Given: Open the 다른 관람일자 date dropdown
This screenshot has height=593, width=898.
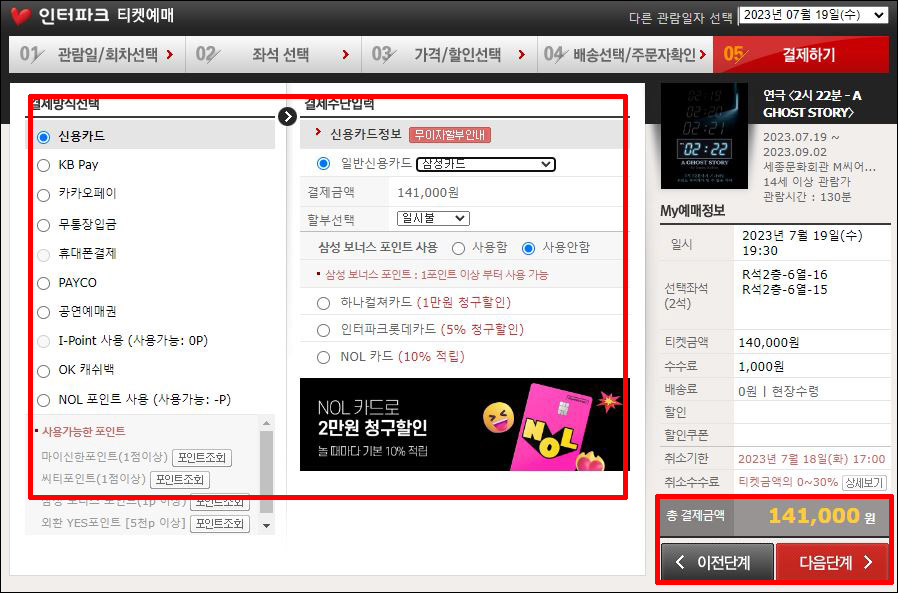Looking at the screenshot, I should (x=813, y=15).
